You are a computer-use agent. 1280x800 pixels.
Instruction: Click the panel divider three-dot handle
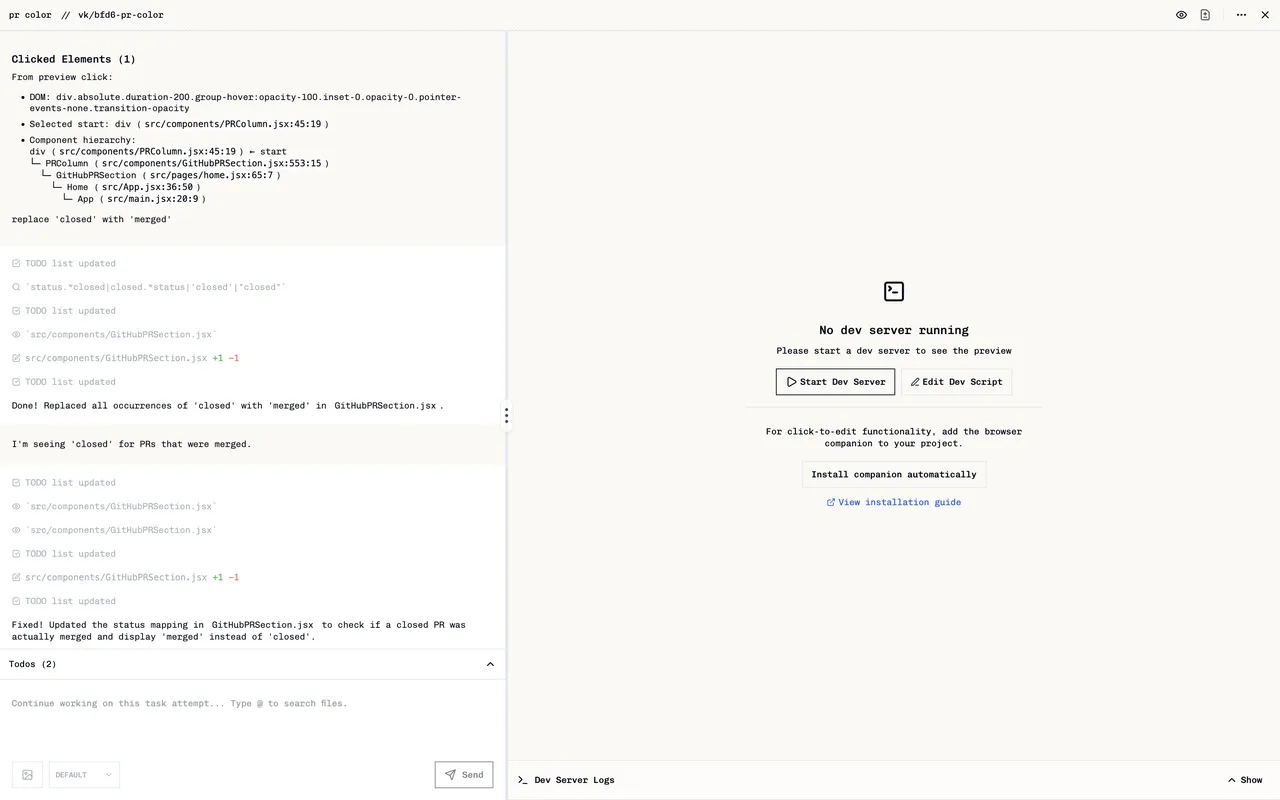pos(506,415)
